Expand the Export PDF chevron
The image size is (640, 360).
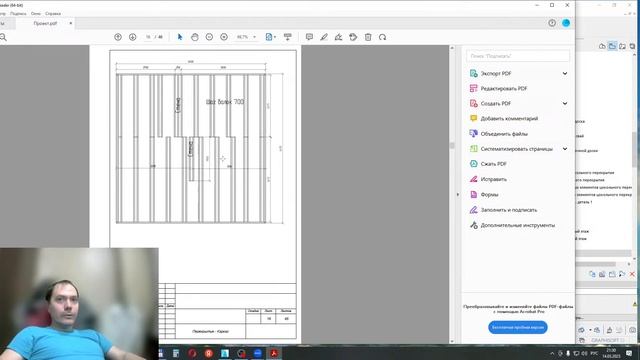[565, 73]
